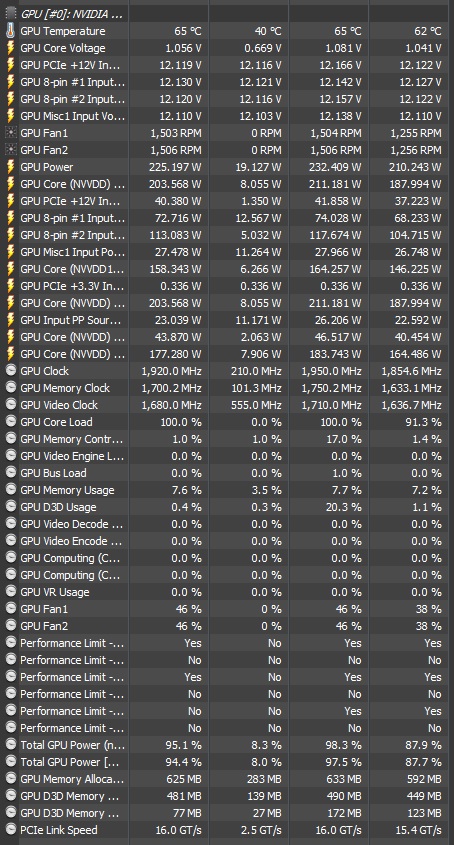The height and width of the screenshot is (845, 454).
Task: Click the round icon beside GPU Video Encode ...
Action: click(11, 541)
